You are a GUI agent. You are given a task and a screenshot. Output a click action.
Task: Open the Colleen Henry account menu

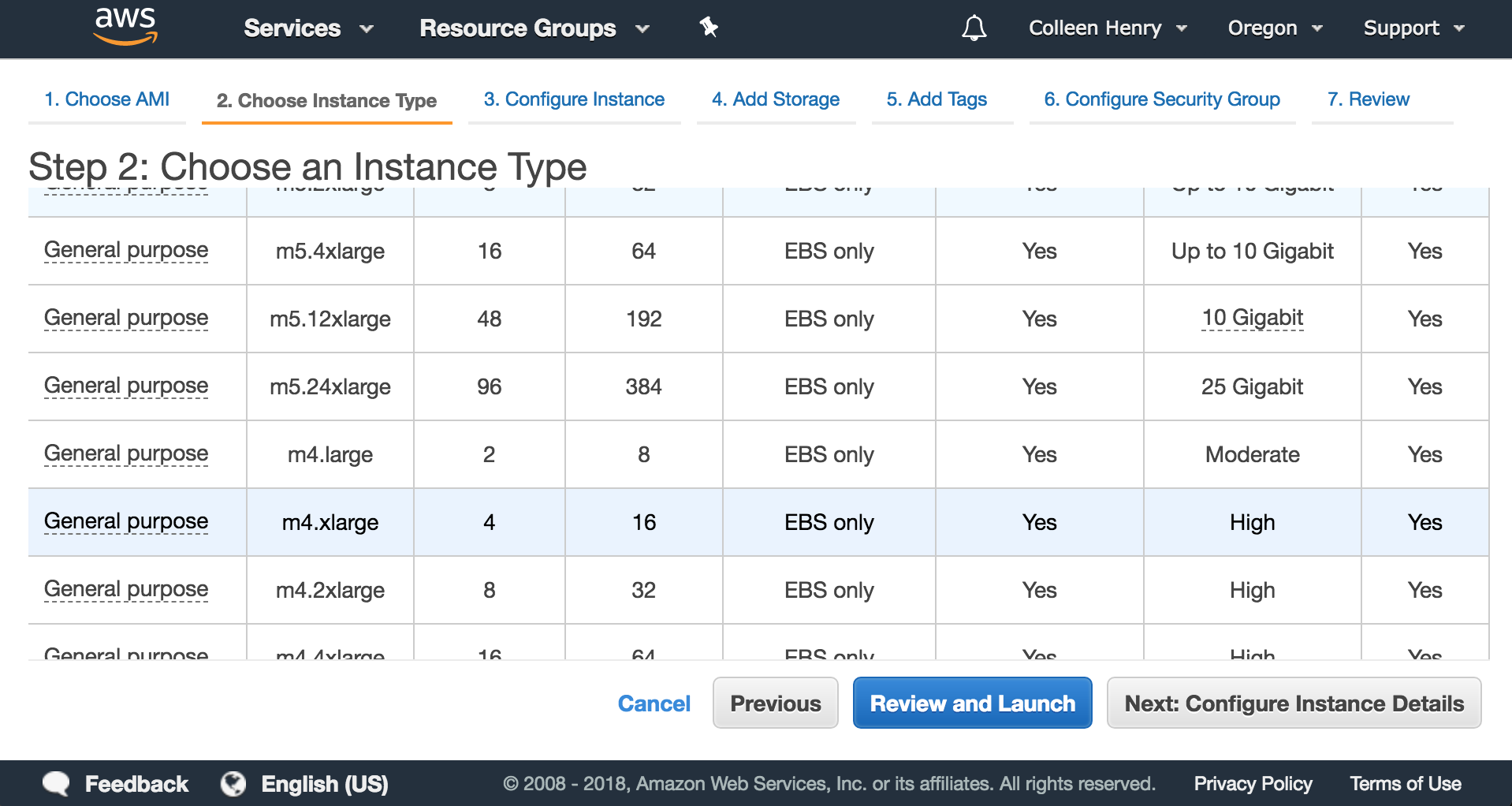point(1107,28)
